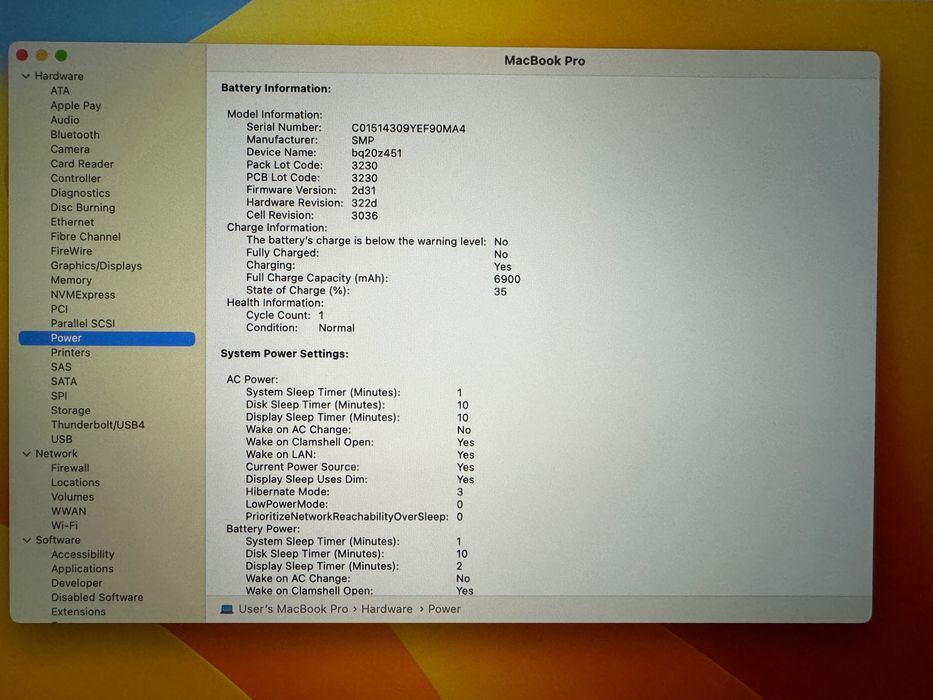Image resolution: width=933 pixels, height=700 pixels.
Task: Select Accessibility under Software
Action: point(83,554)
